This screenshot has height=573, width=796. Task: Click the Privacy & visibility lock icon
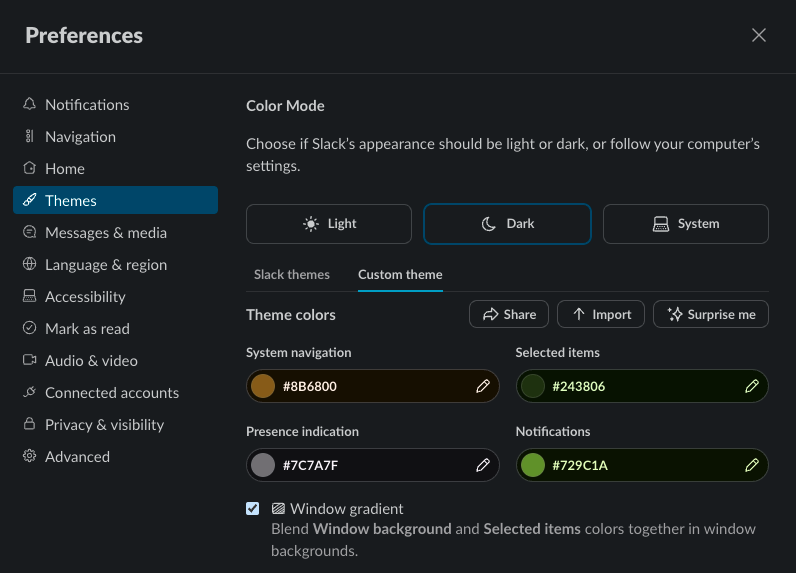(29, 424)
